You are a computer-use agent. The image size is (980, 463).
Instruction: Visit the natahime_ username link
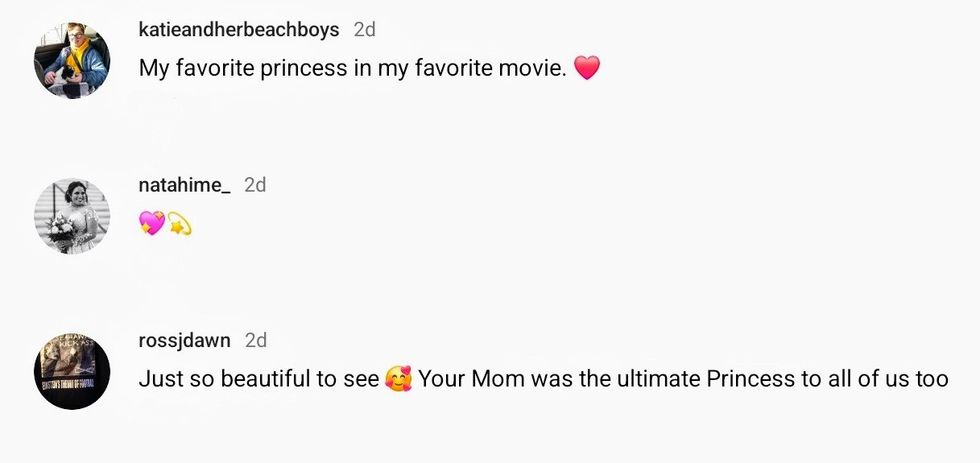(x=184, y=185)
